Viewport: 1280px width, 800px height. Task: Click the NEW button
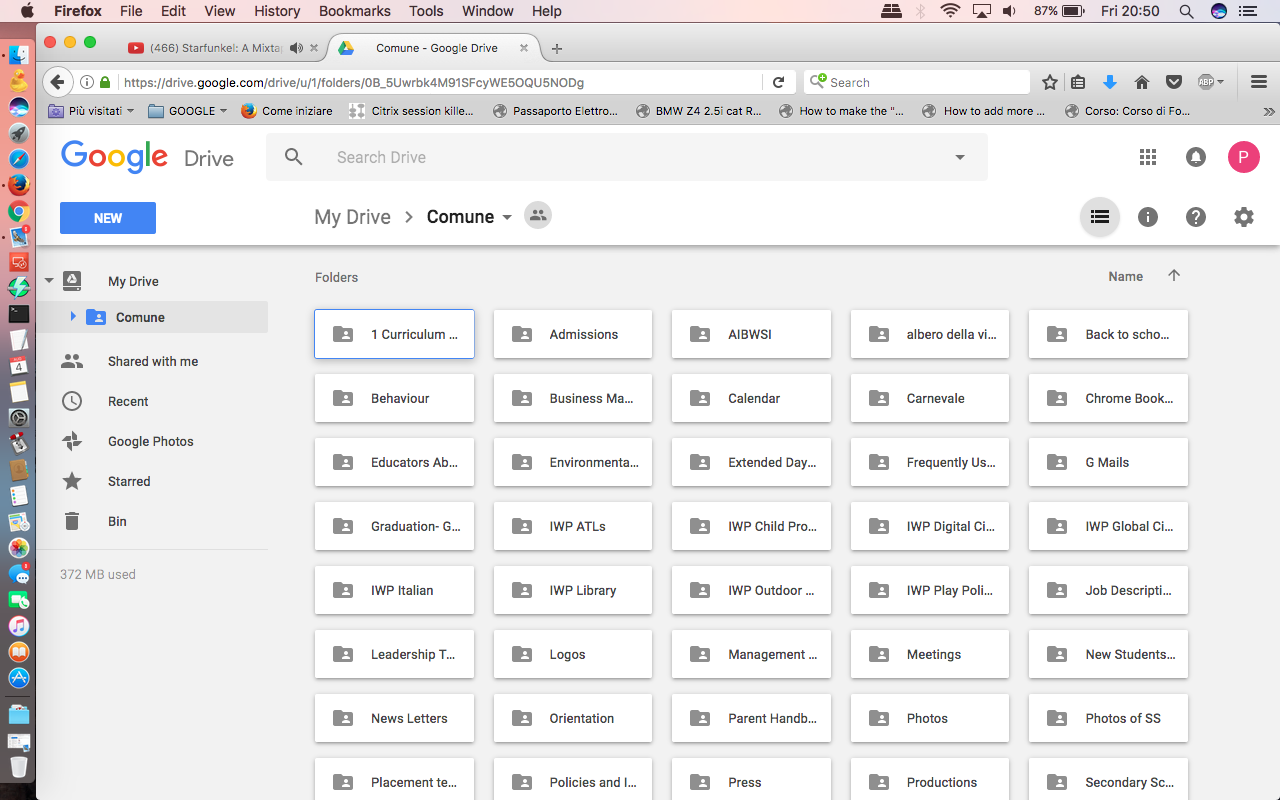point(108,218)
